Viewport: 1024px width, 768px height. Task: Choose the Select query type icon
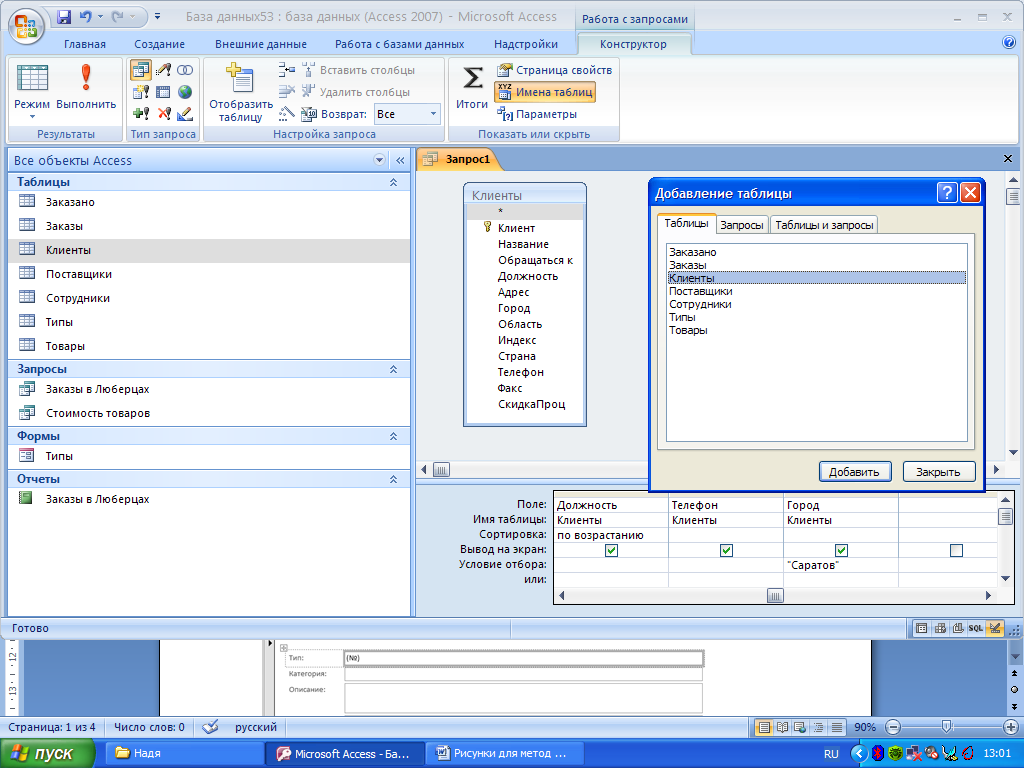pos(140,70)
